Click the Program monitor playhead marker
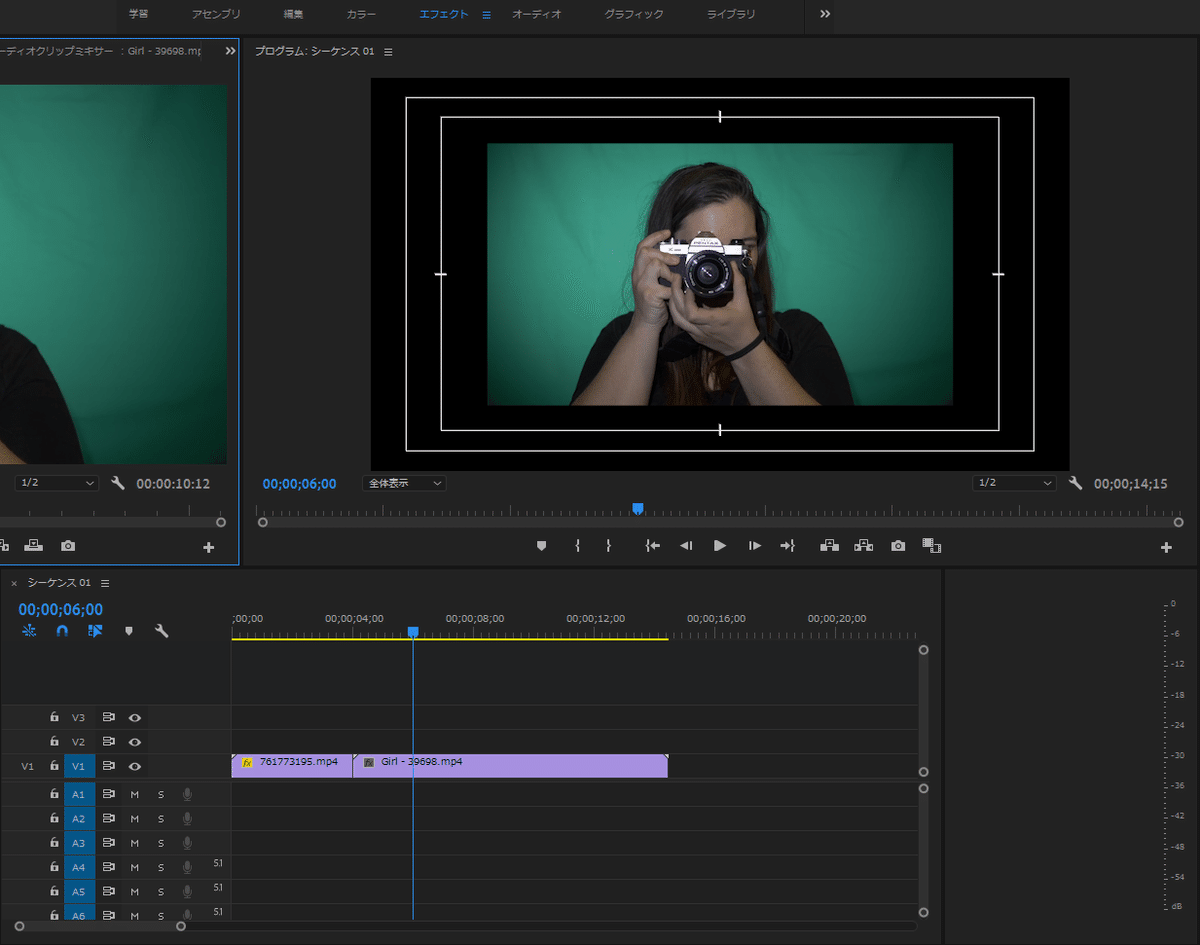Screen dimensions: 1200x945 coord(637,509)
